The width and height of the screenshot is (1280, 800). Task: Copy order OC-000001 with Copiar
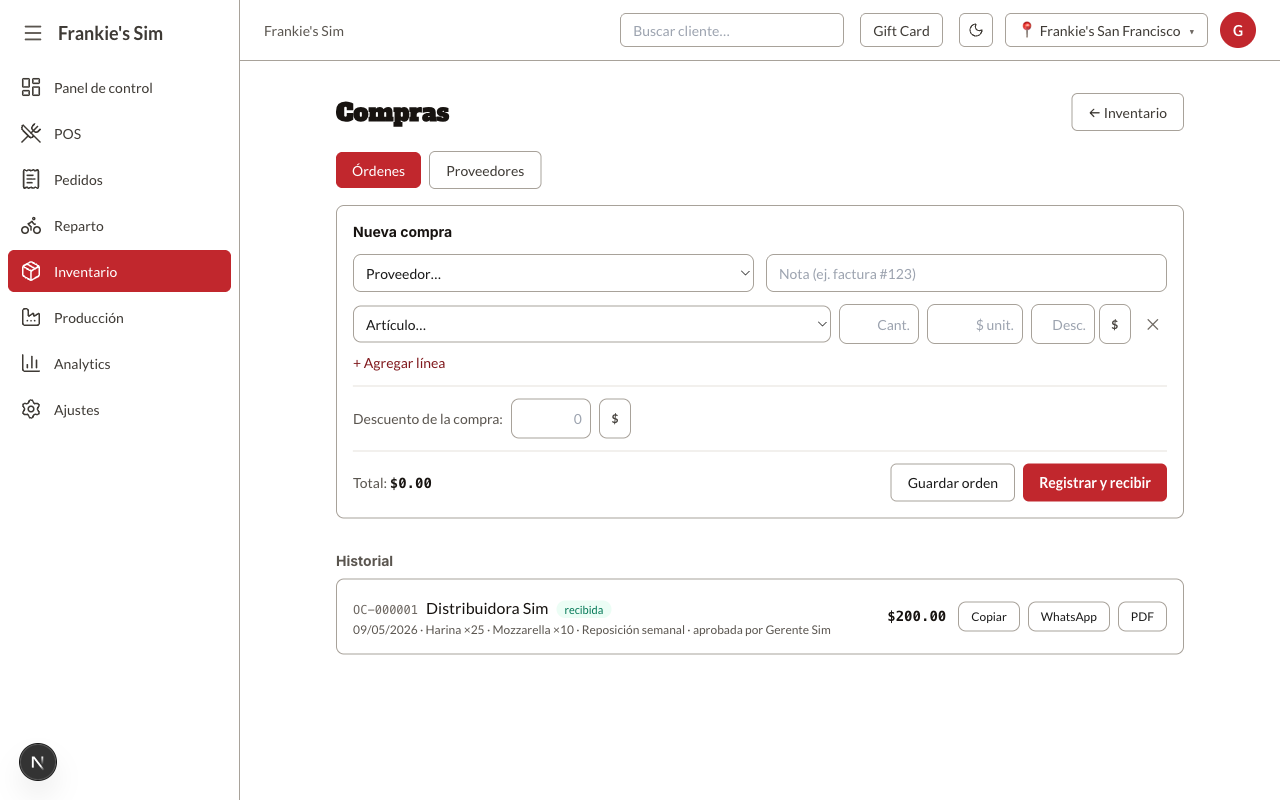pos(989,617)
